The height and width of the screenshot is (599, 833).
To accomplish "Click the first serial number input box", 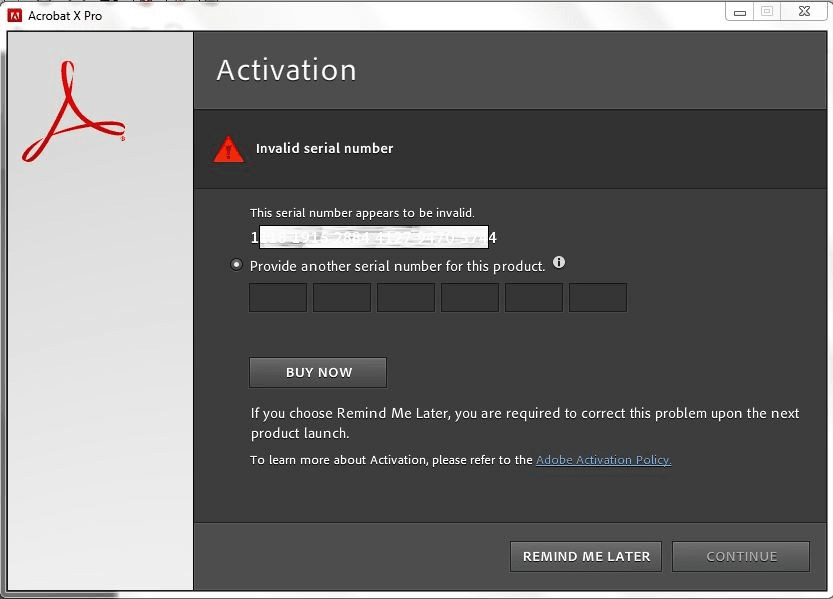I will pos(277,297).
